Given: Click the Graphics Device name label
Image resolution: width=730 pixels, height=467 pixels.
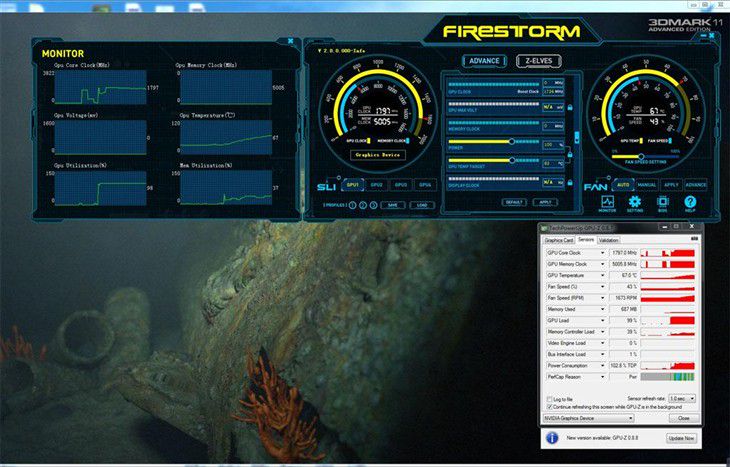Looking at the screenshot, I should (378, 155).
